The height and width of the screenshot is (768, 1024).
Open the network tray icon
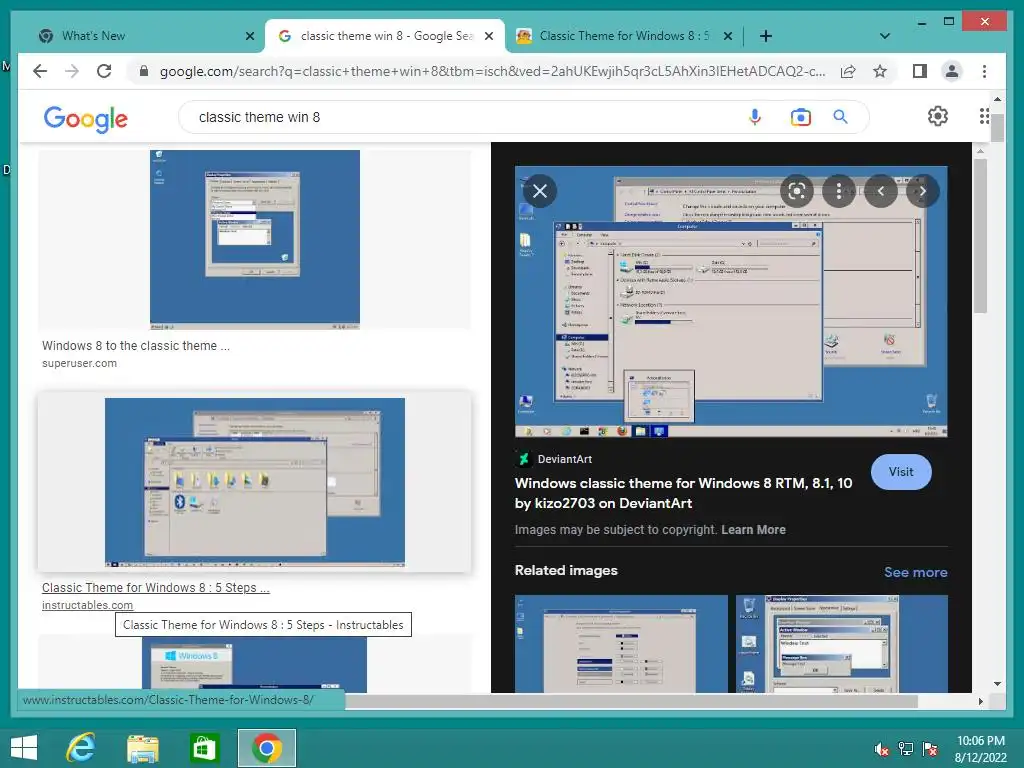906,749
